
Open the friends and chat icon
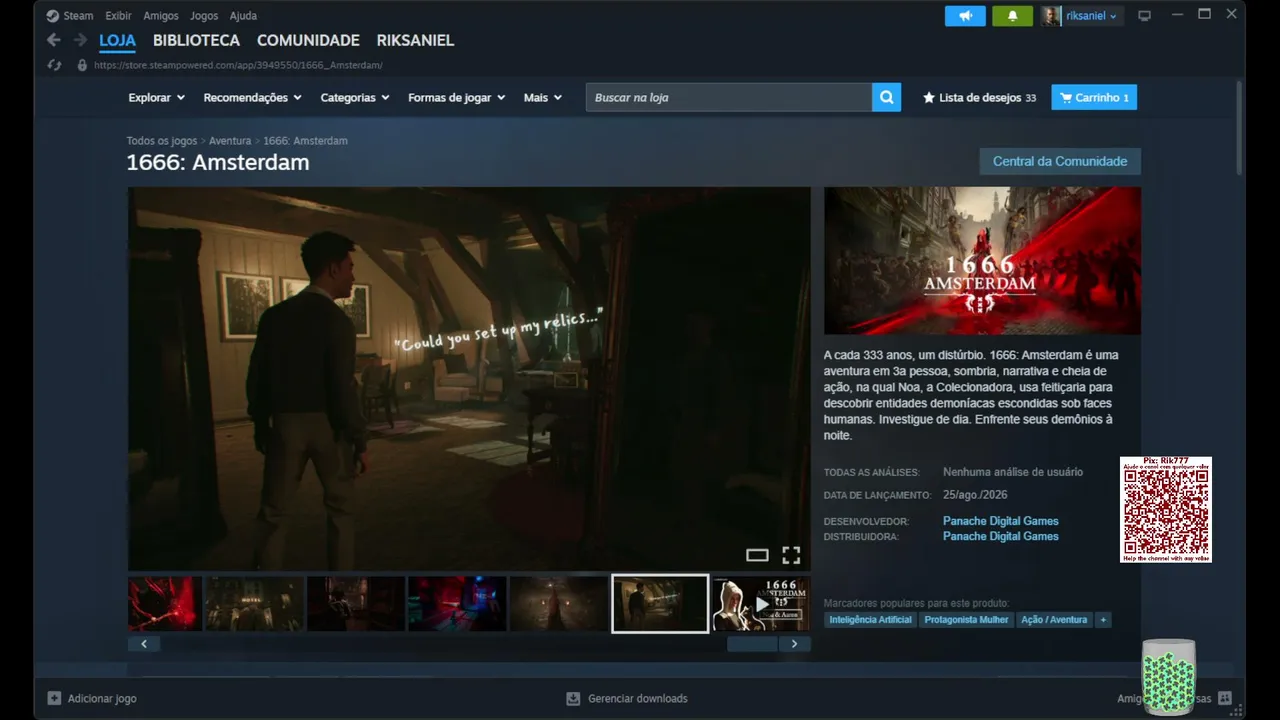pyautogui.click(x=1225, y=698)
